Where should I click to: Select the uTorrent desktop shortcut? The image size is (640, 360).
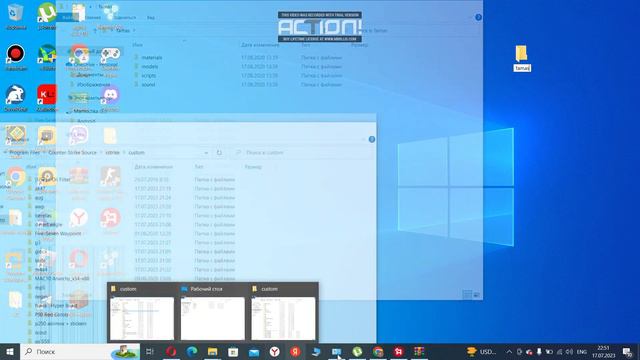coord(47,16)
